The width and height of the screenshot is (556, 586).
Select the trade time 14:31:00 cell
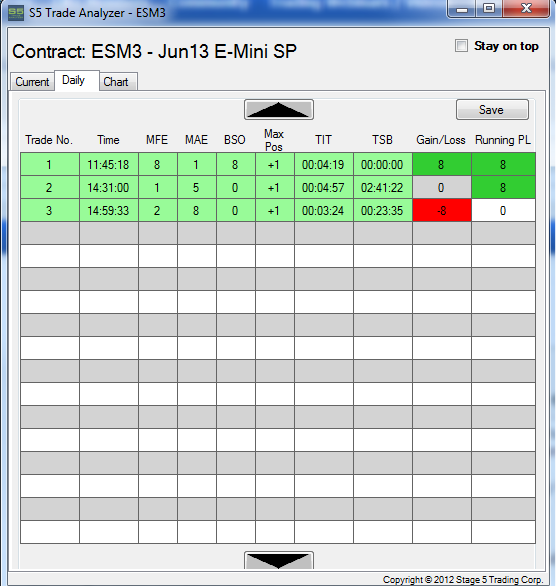tap(109, 187)
